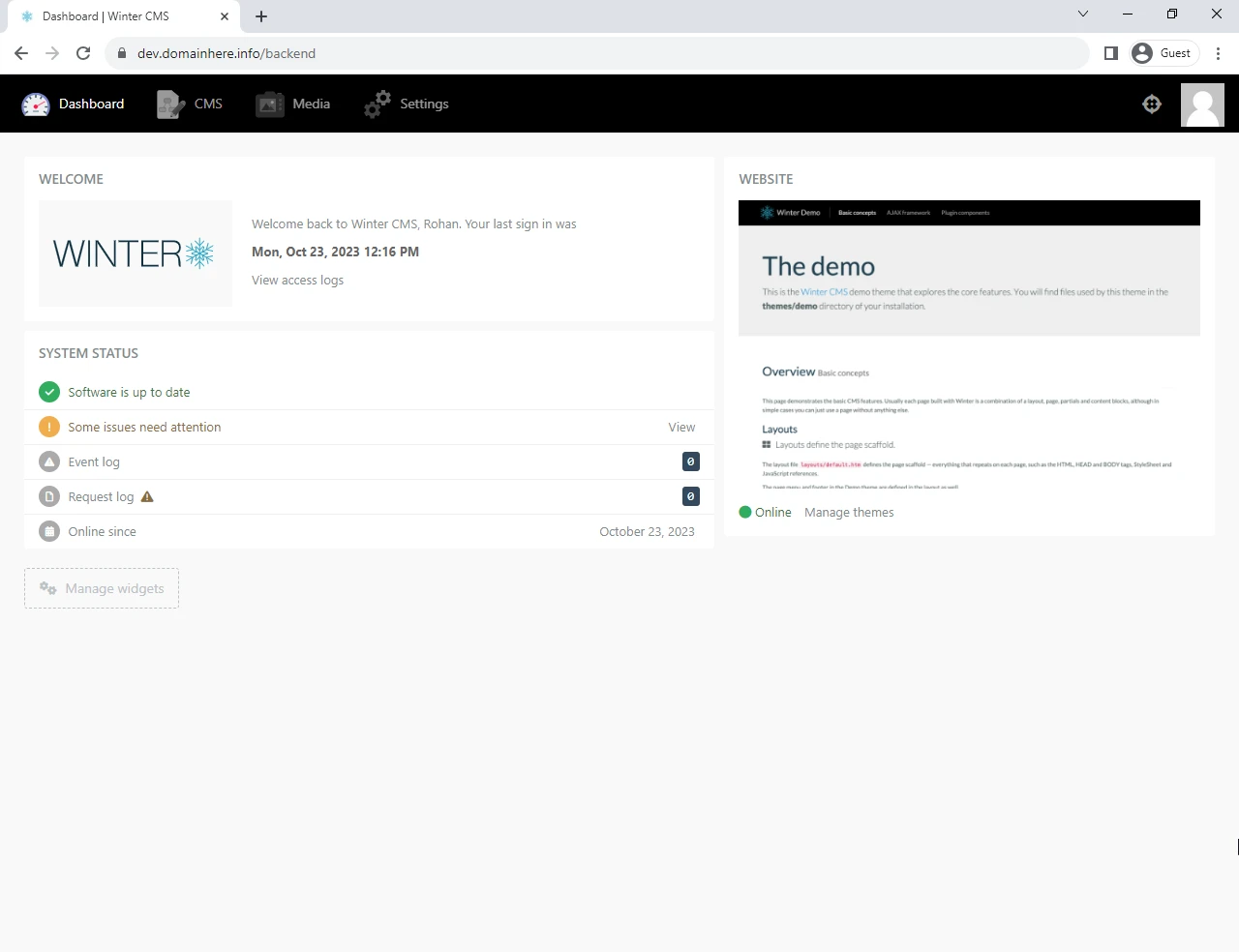1239x952 pixels.
Task: Select the Dashboard | Winter CMS browser tab
Action: tap(123, 16)
